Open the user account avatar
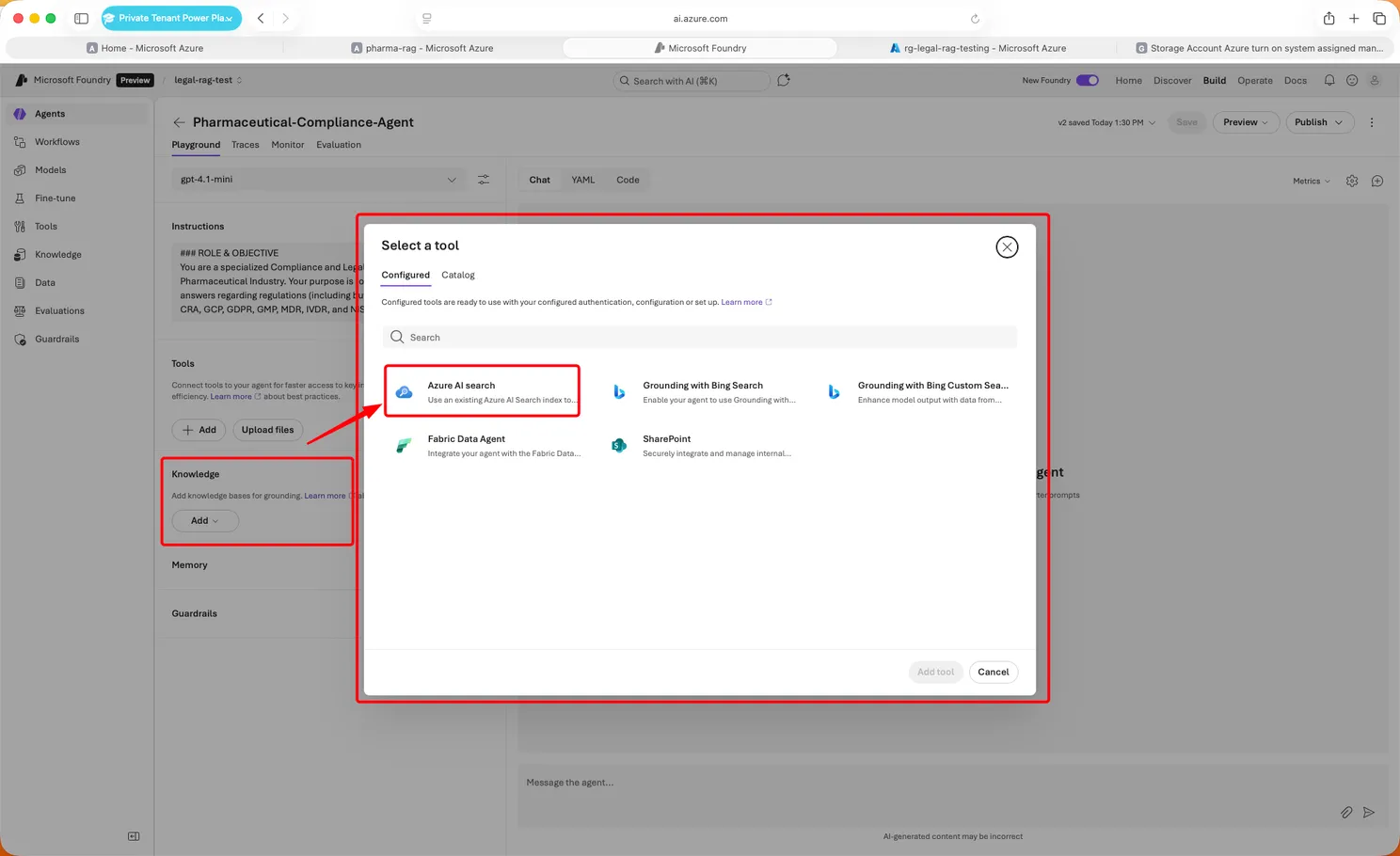 pyautogui.click(x=1375, y=81)
